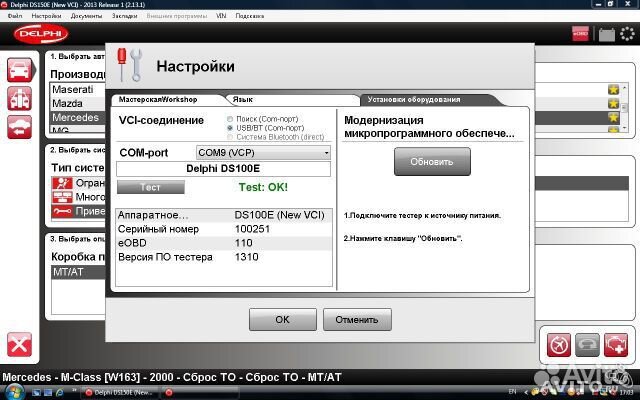Select MT/AT gearbox option
640x400 pixels.
point(78,272)
